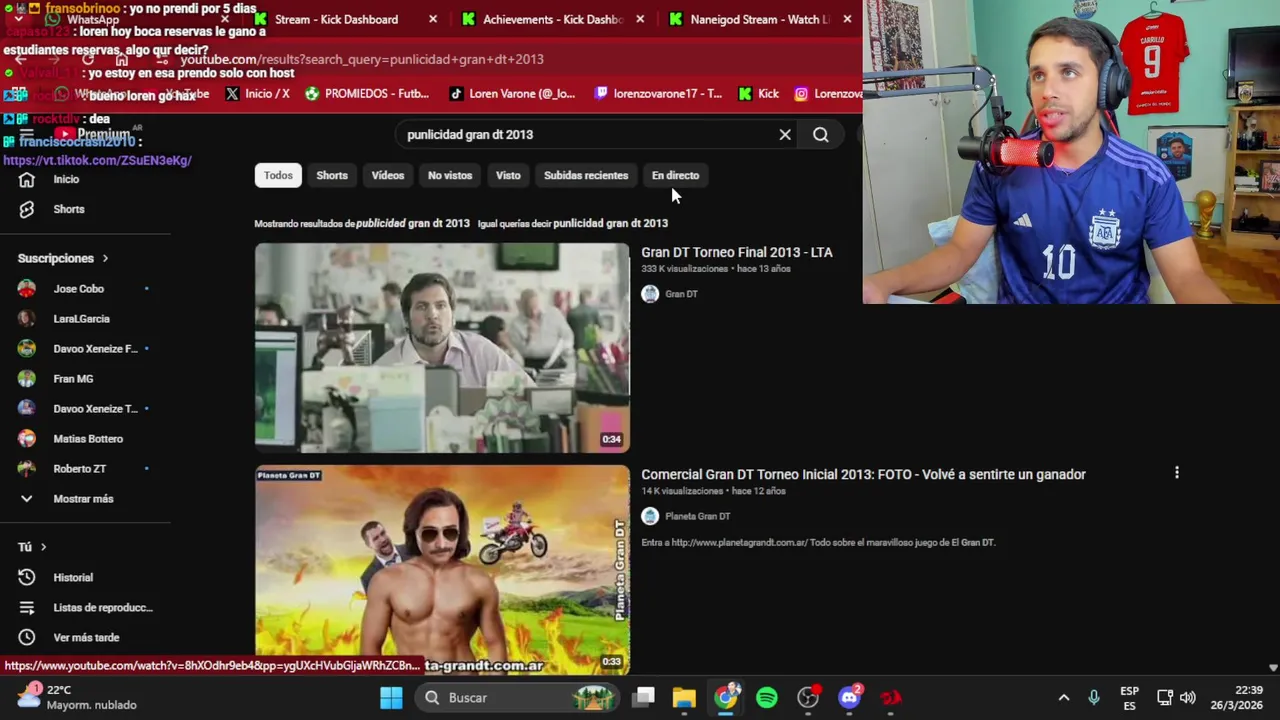Viewport: 1280px width, 720px height.
Task: Close the Achievements - Kick tab
Action: click(640, 19)
